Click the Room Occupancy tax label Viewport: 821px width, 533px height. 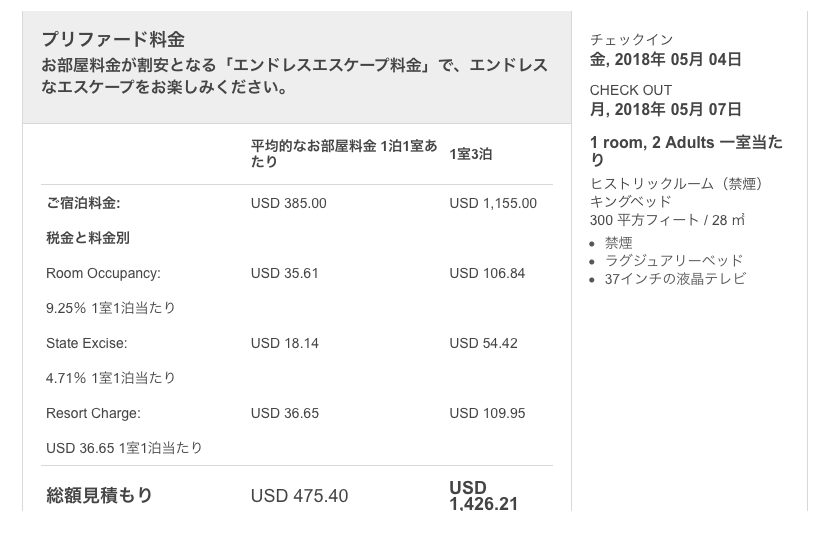pos(103,273)
